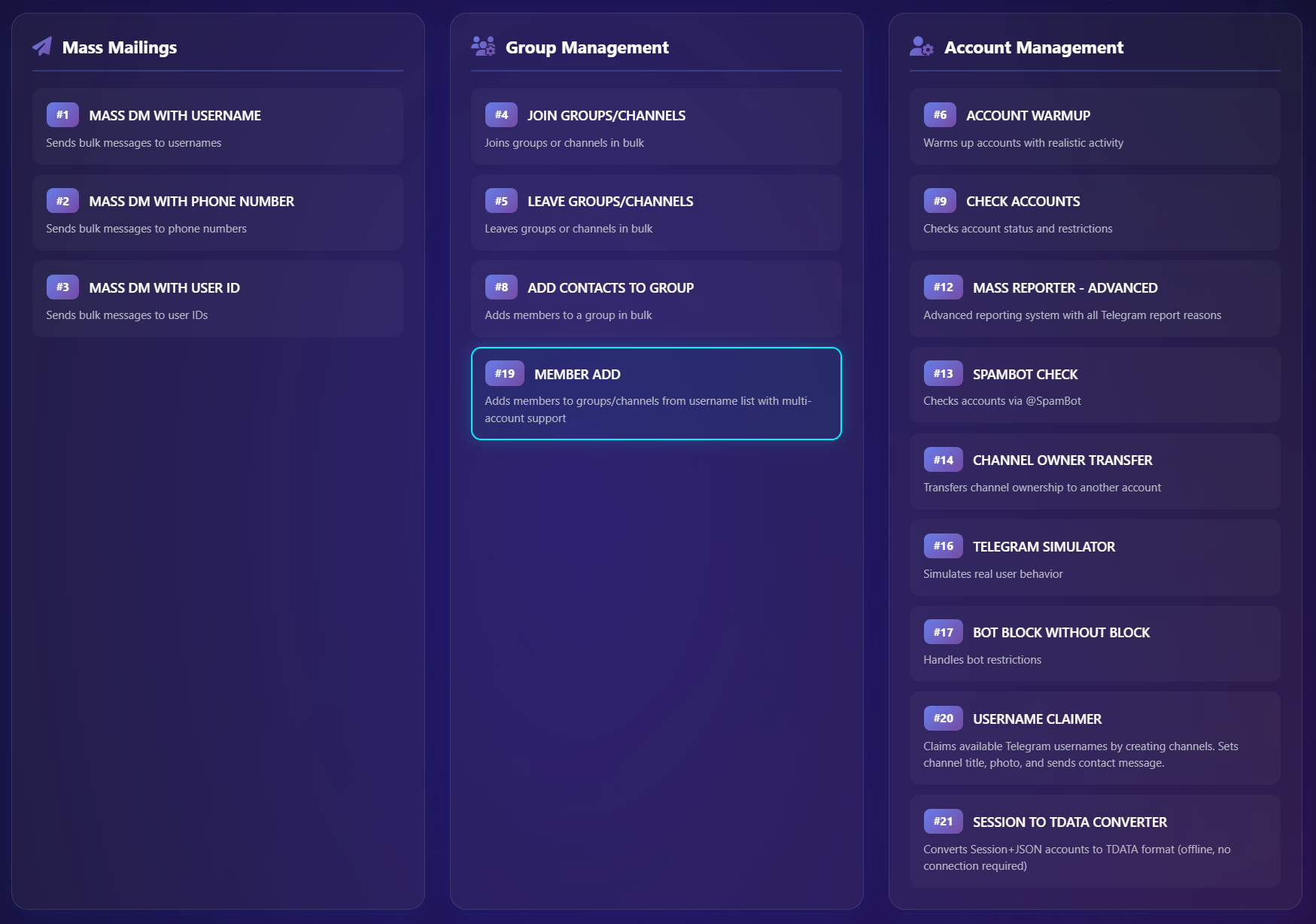Click the #19 badge on Member Add

coord(504,373)
